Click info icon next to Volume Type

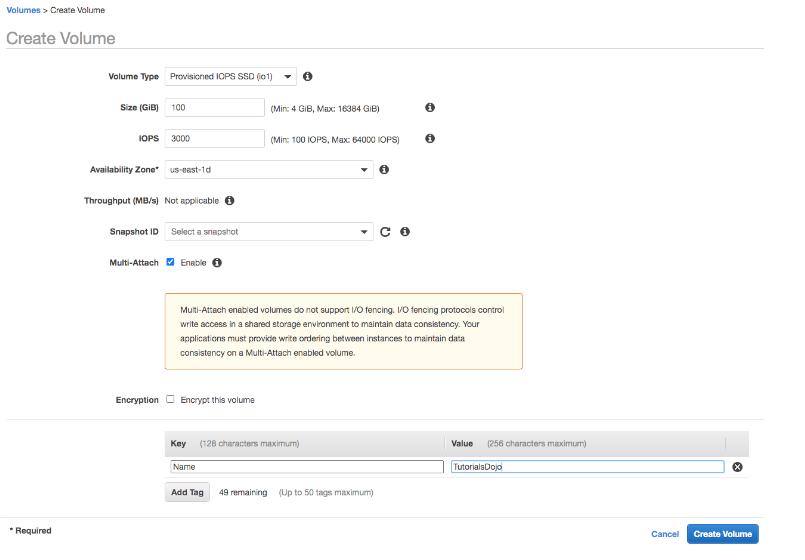pyautogui.click(x=308, y=77)
